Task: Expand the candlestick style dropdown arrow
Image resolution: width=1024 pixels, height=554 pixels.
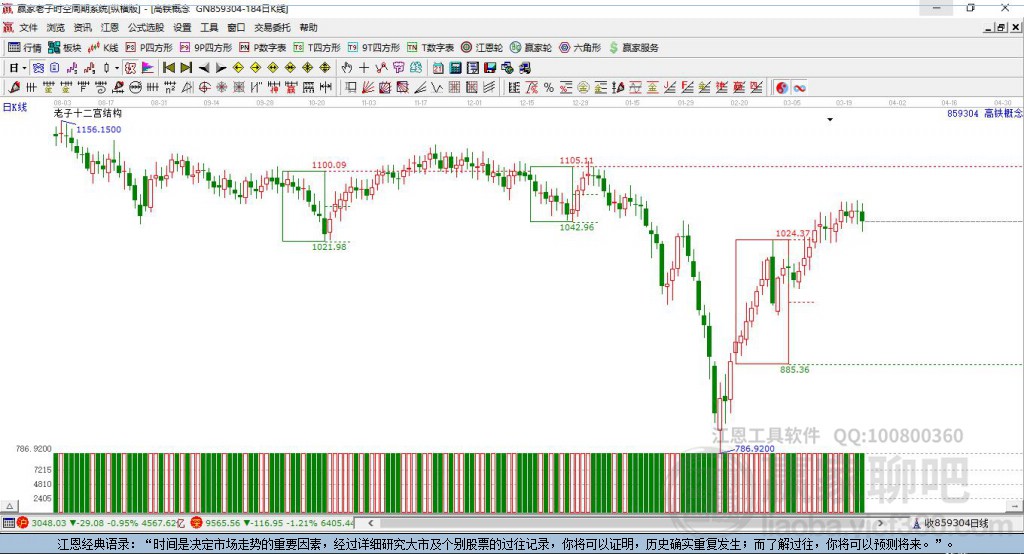Action: pyautogui.click(x=117, y=68)
